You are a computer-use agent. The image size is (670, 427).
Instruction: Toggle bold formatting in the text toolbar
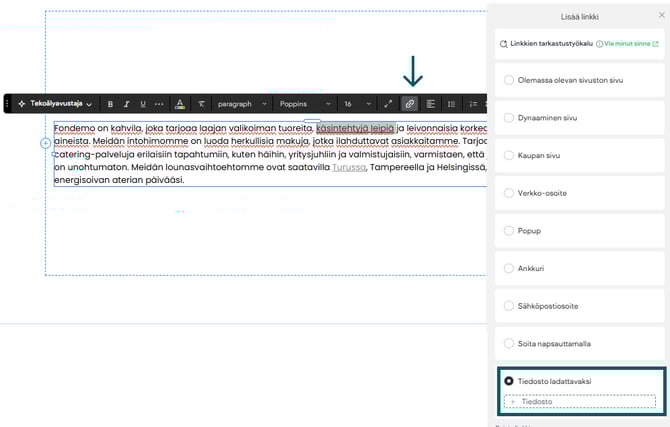coord(110,104)
